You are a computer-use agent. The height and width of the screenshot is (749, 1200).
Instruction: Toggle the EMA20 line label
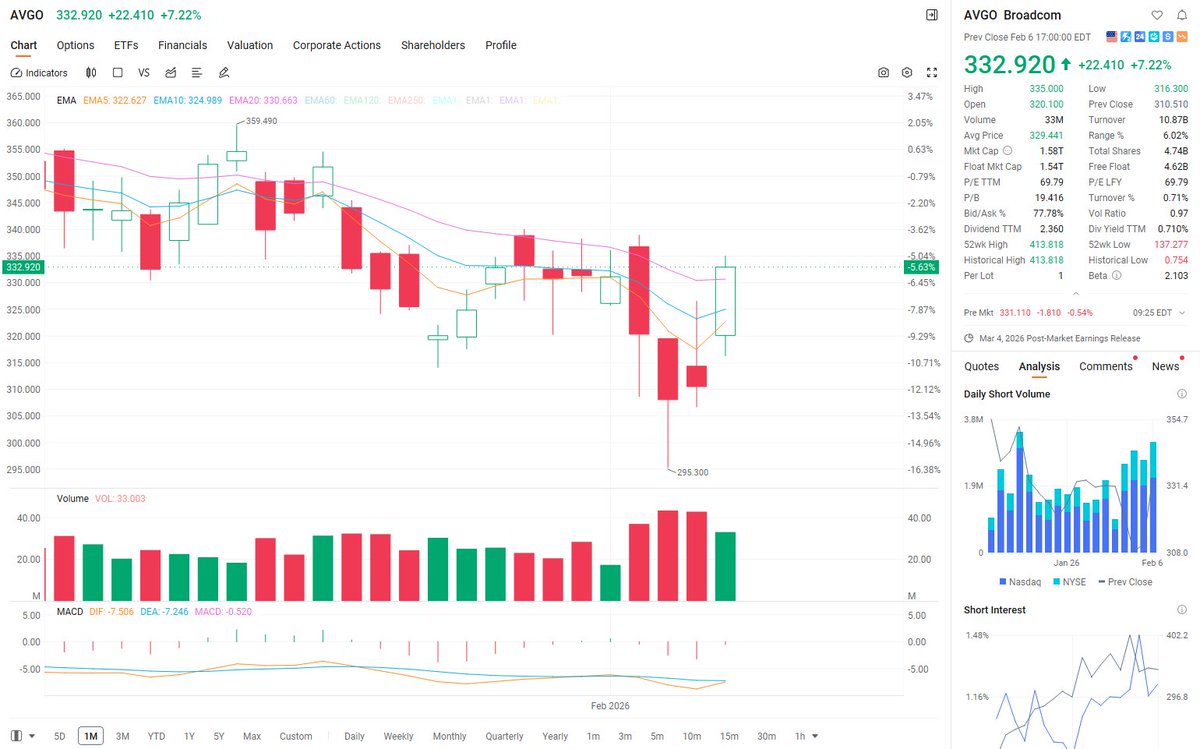[x=263, y=101]
